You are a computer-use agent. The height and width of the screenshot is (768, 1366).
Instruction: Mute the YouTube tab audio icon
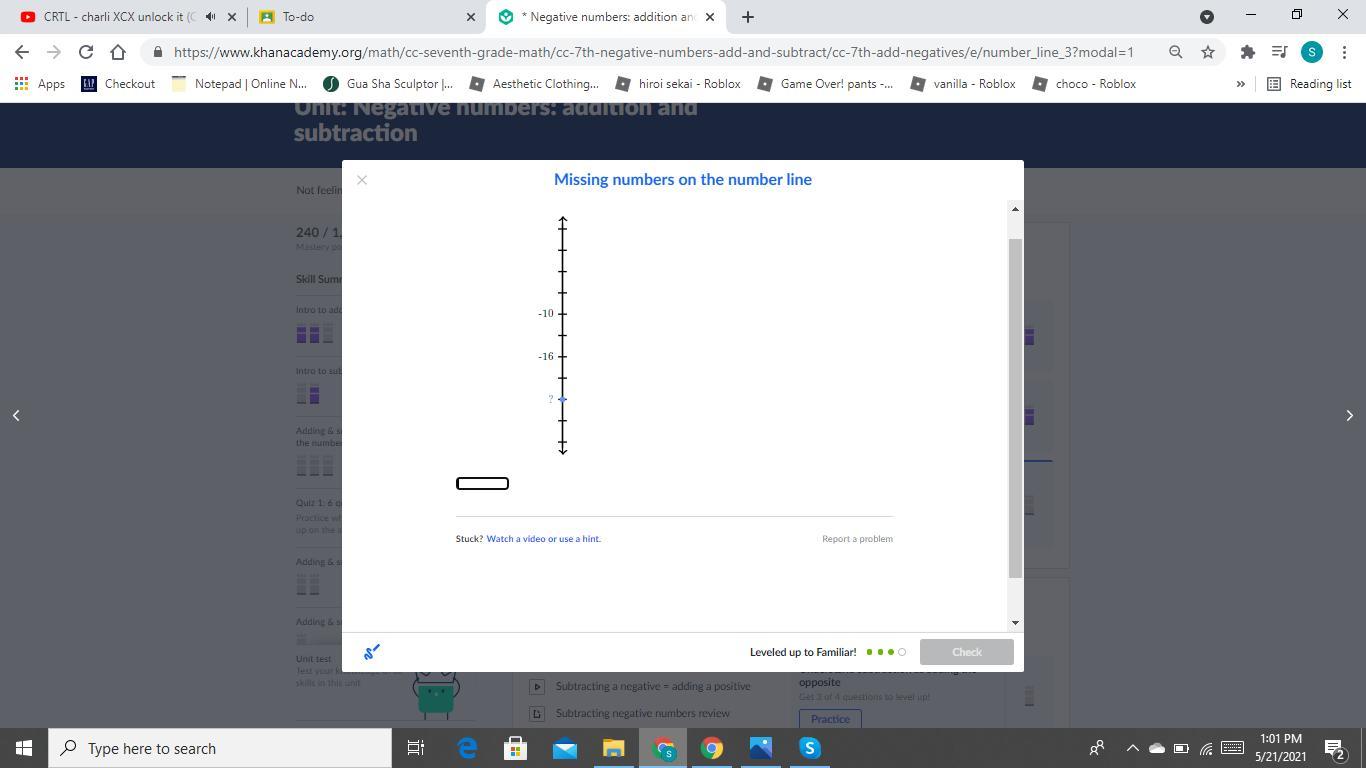pyautogui.click(x=210, y=17)
